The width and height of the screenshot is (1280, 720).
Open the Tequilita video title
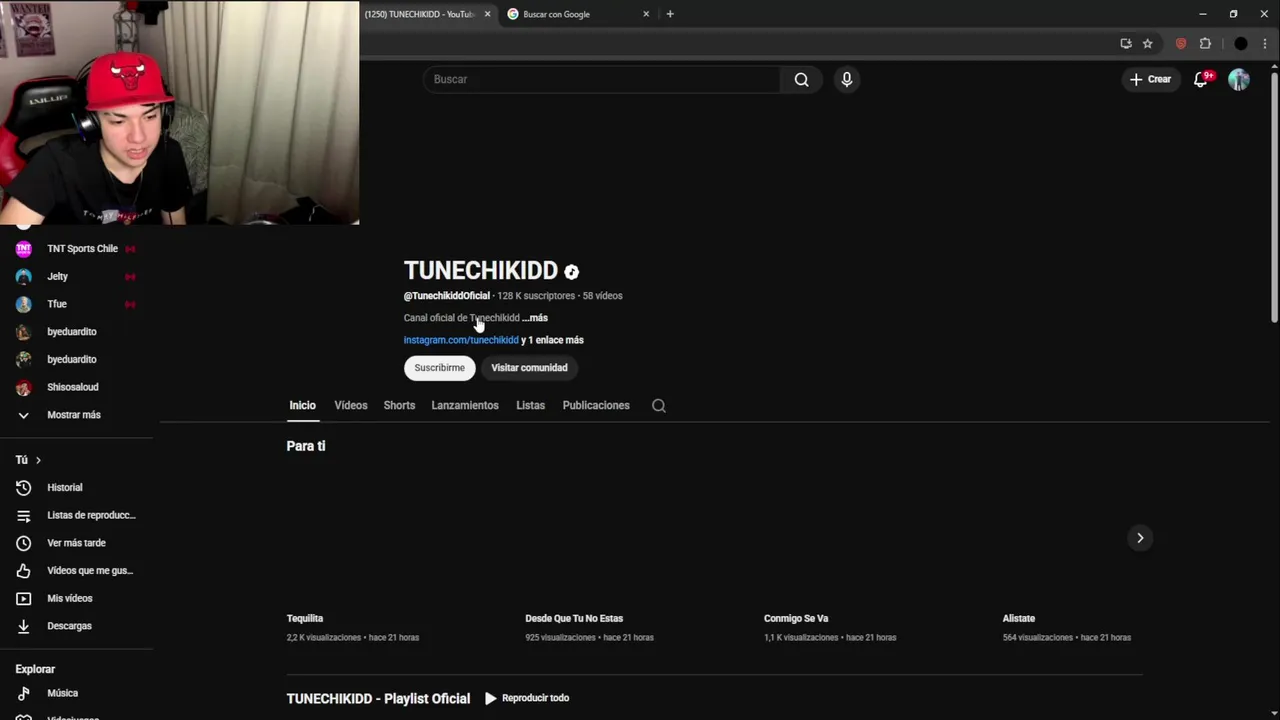305,618
